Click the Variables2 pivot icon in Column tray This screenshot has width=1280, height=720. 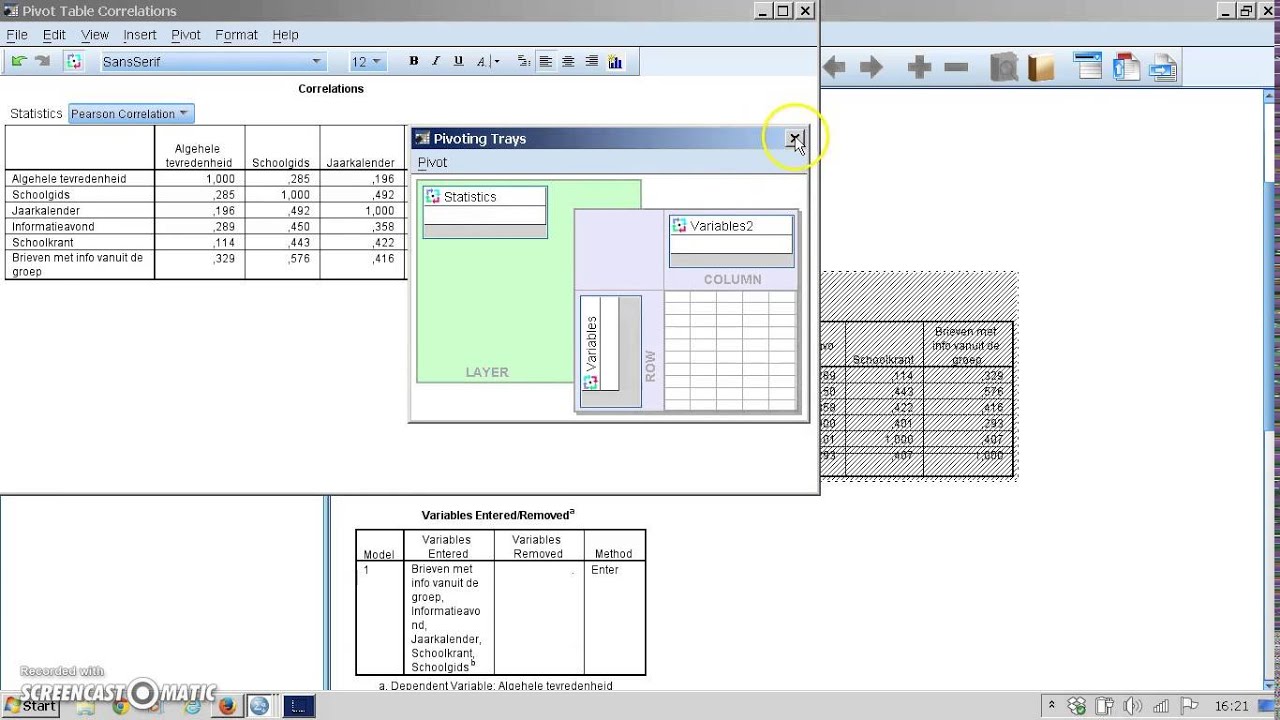679,226
